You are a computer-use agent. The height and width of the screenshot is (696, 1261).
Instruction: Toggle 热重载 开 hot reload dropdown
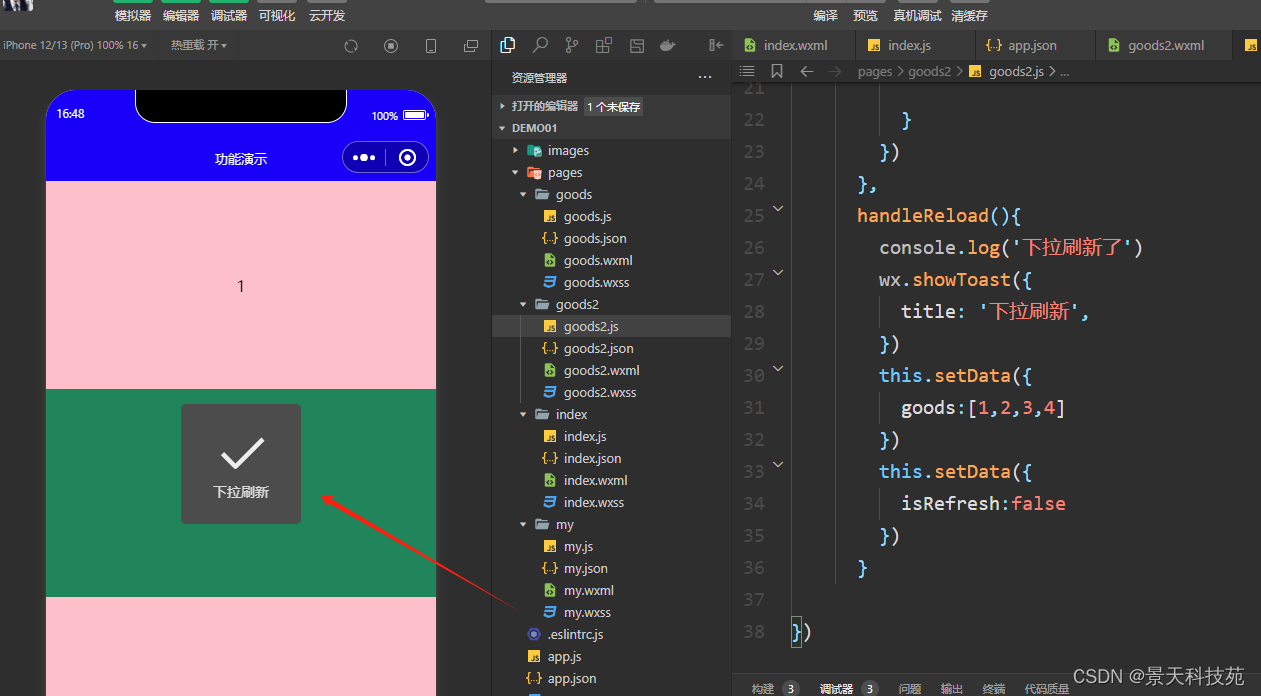[x=198, y=45]
